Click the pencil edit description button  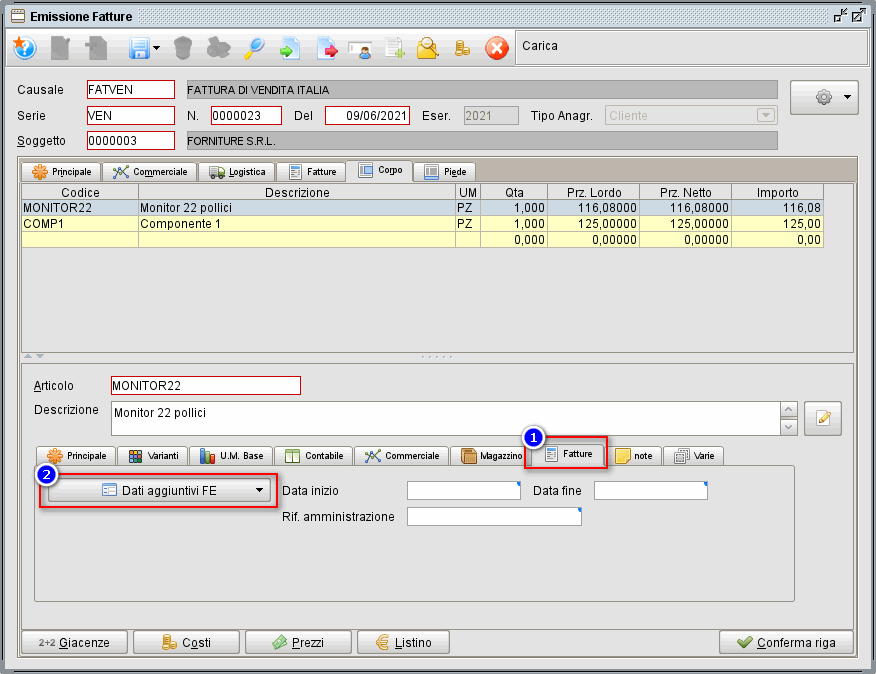click(x=823, y=419)
